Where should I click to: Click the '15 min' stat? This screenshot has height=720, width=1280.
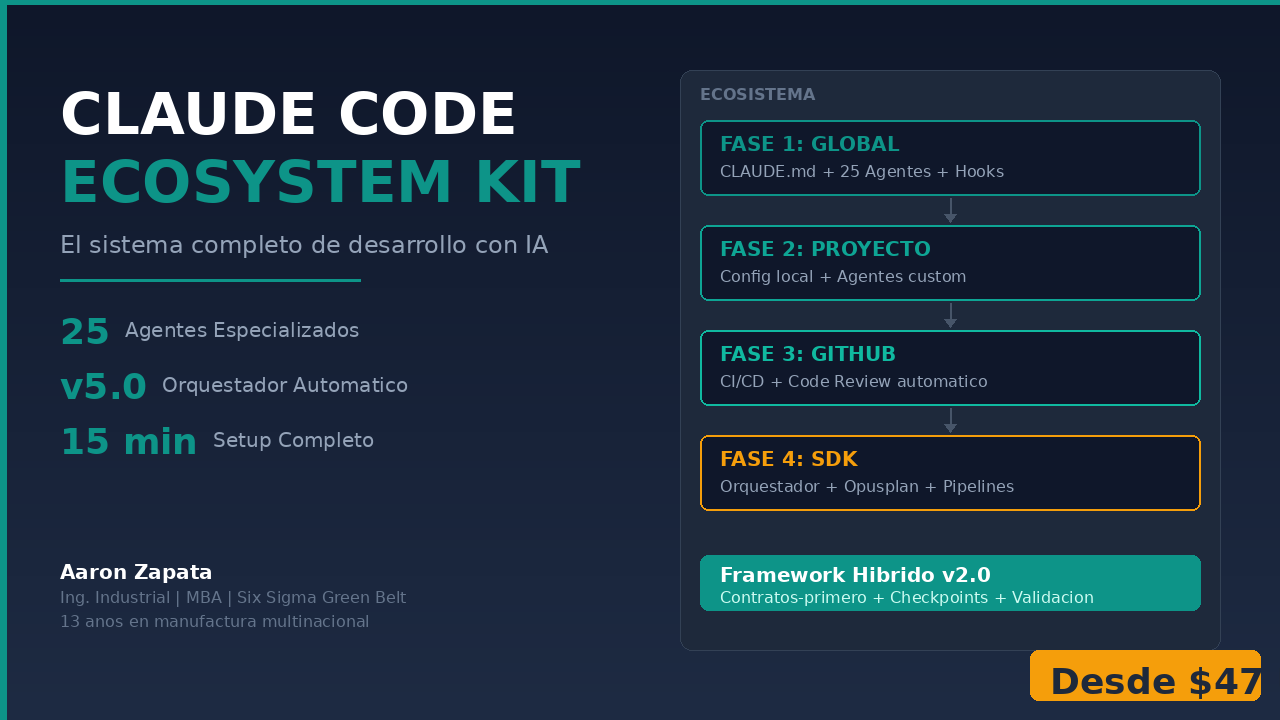(x=129, y=442)
